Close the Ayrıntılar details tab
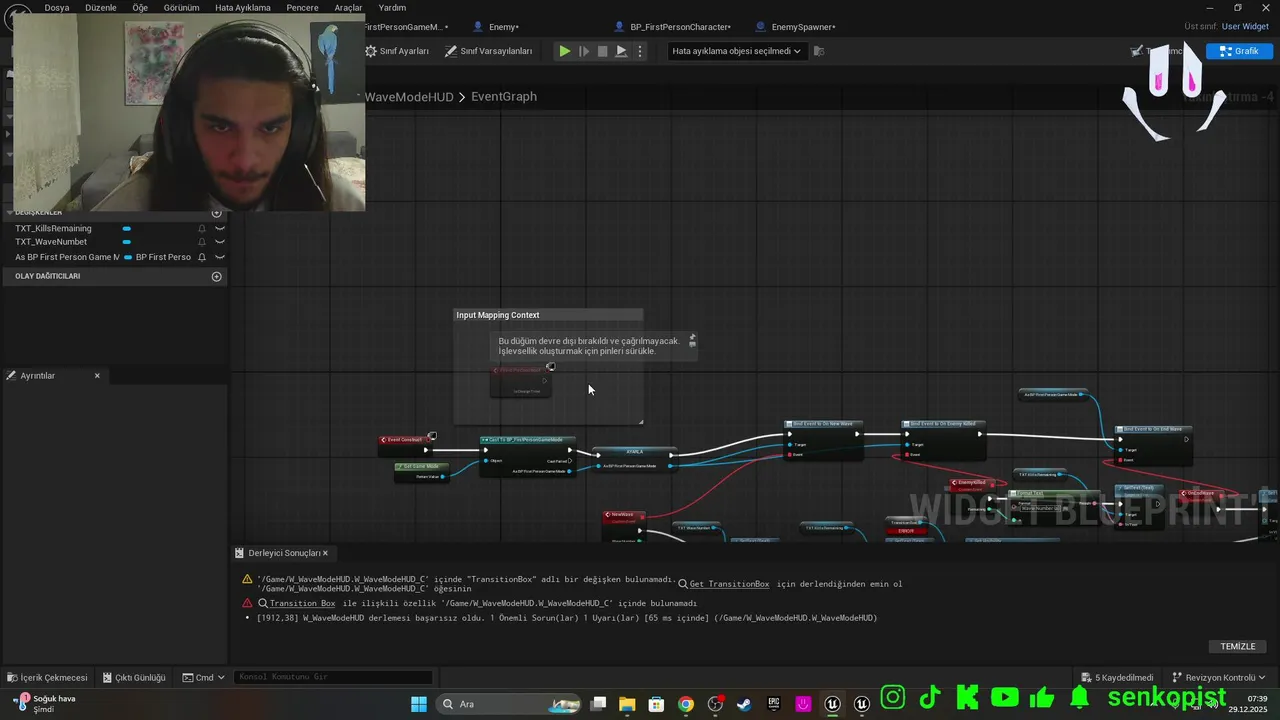 click(x=97, y=376)
